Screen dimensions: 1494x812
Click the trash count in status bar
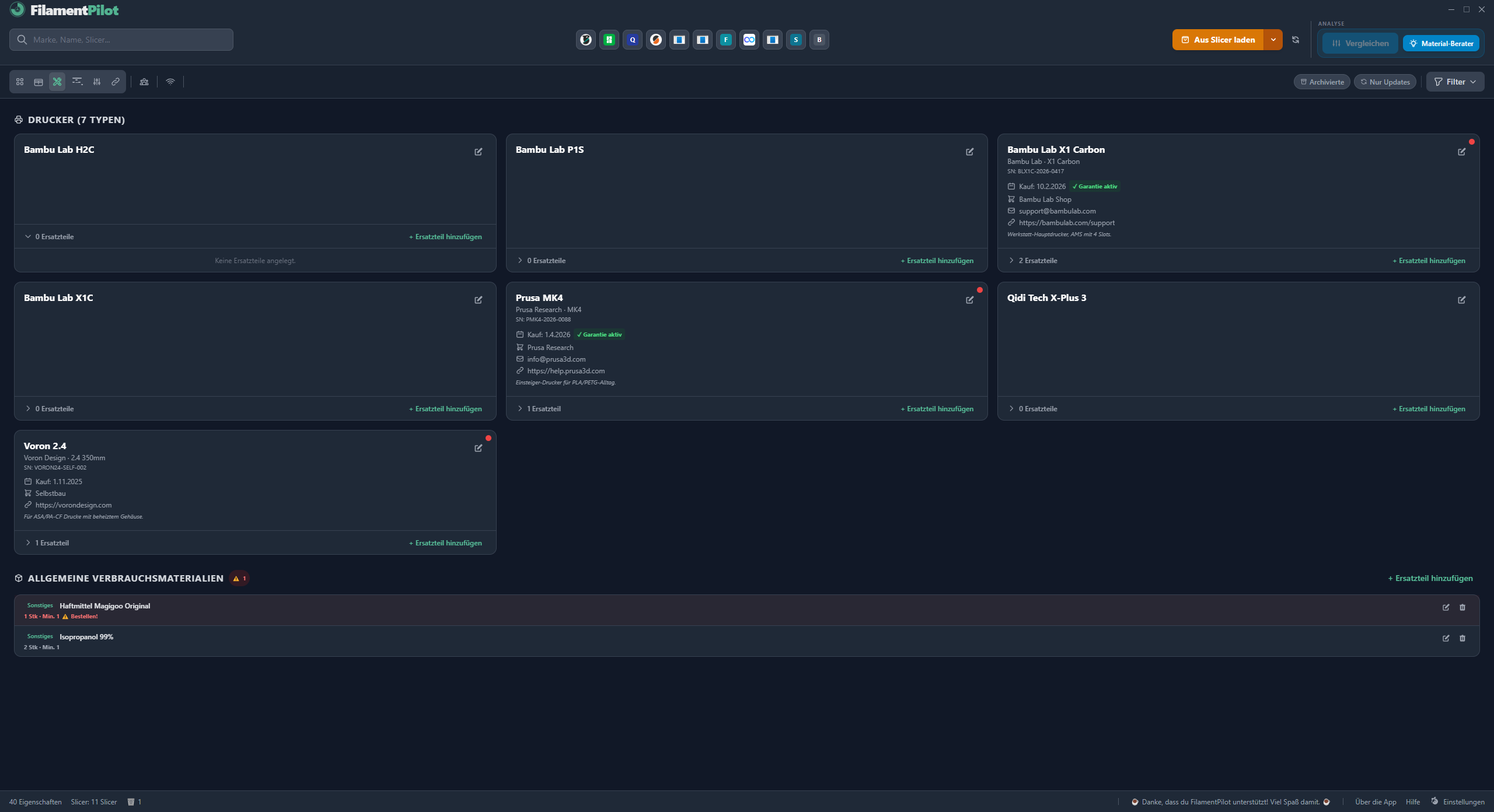135,802
